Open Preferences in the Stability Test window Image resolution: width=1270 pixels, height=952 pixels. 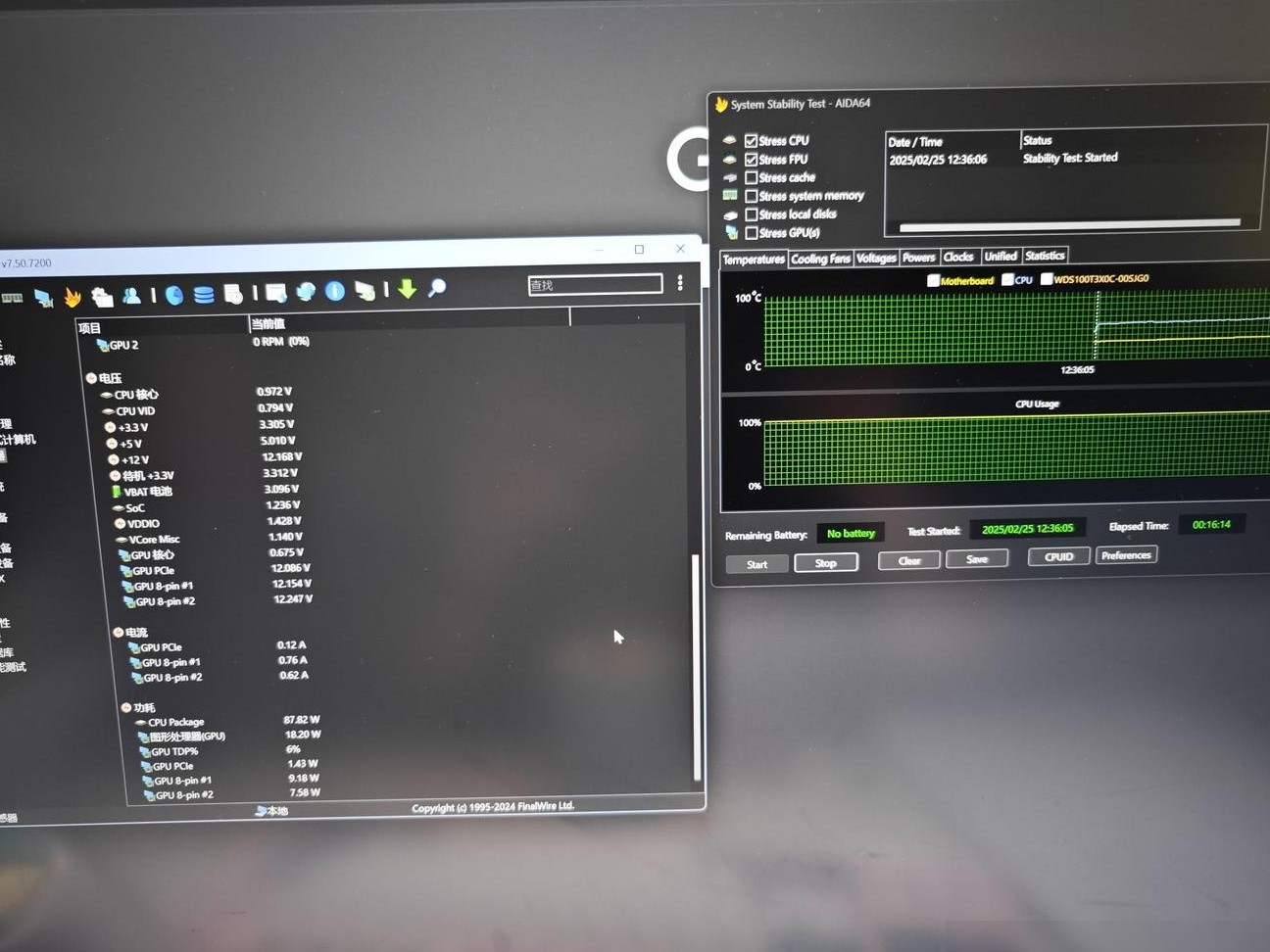tap(1126, 555)
